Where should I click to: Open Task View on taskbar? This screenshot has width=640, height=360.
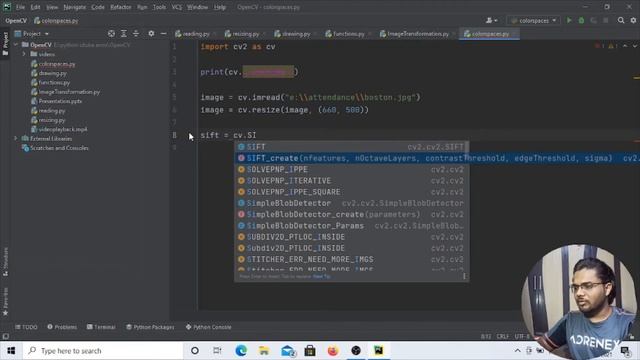coord(217,351)
